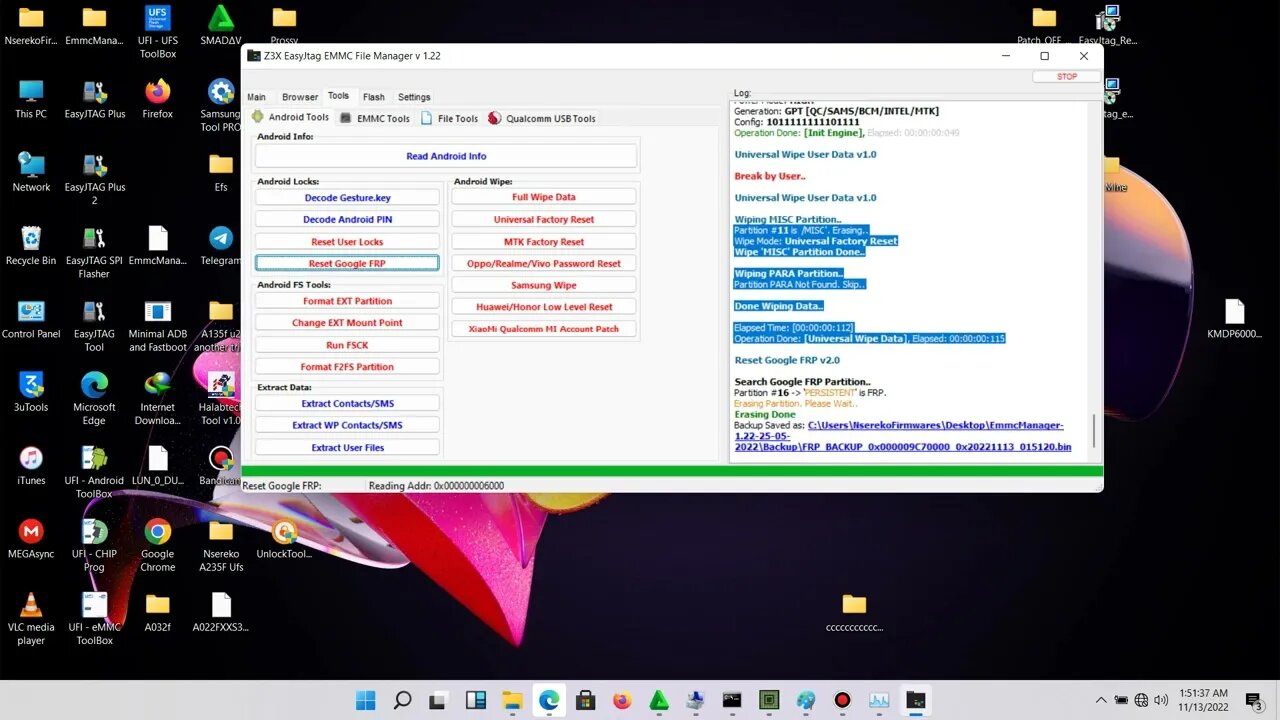Select the Network desktop icon
1280x720 pixels.
(x=31, y=172)
